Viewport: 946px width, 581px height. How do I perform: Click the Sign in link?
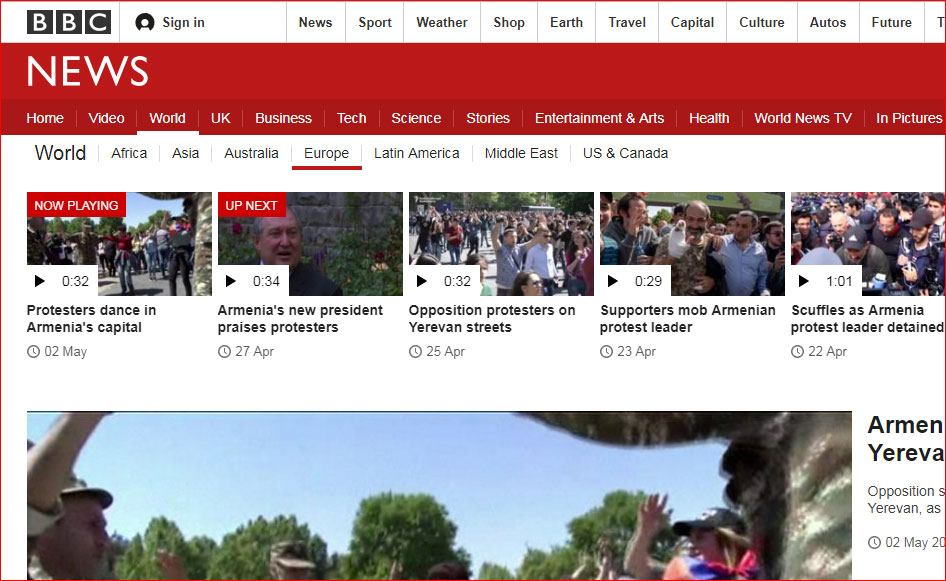pyautogui.click(x=183, y=22)
